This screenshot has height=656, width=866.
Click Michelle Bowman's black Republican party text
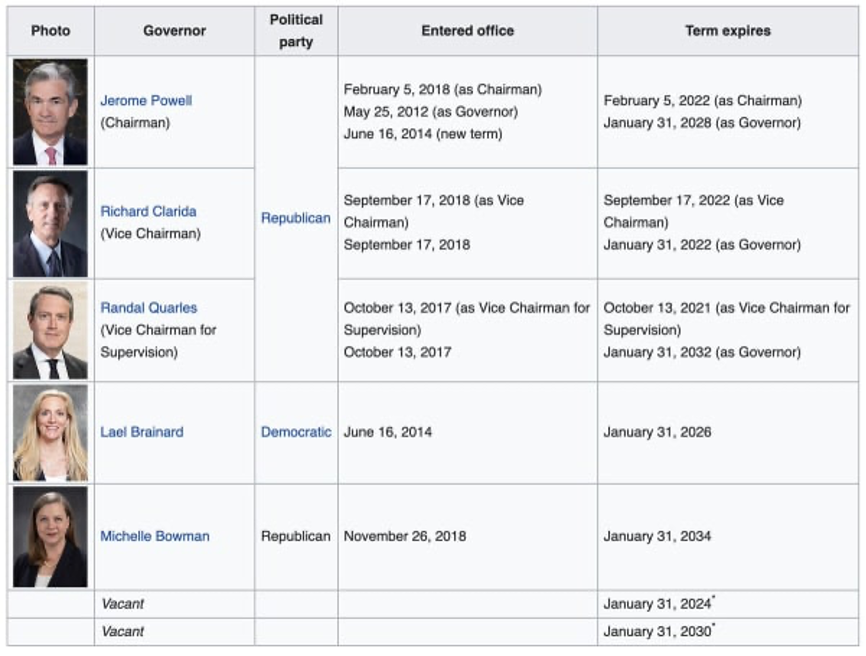tap(295, 536)
